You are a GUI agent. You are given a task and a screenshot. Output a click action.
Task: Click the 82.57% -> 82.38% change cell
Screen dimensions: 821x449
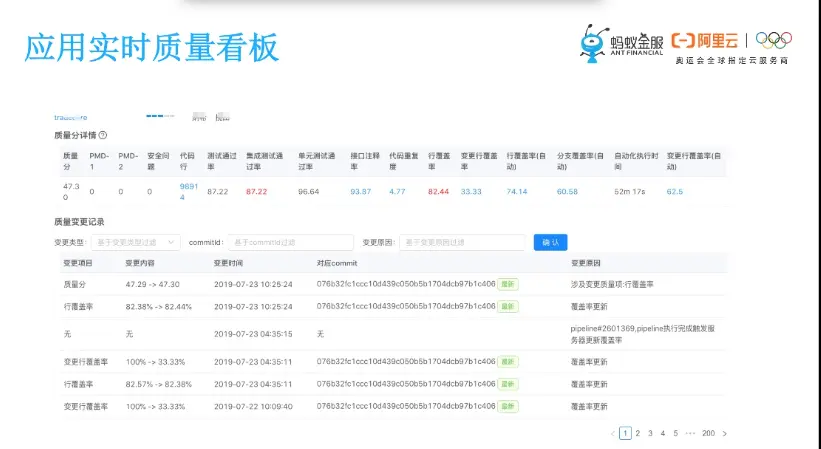click(159, 384)
